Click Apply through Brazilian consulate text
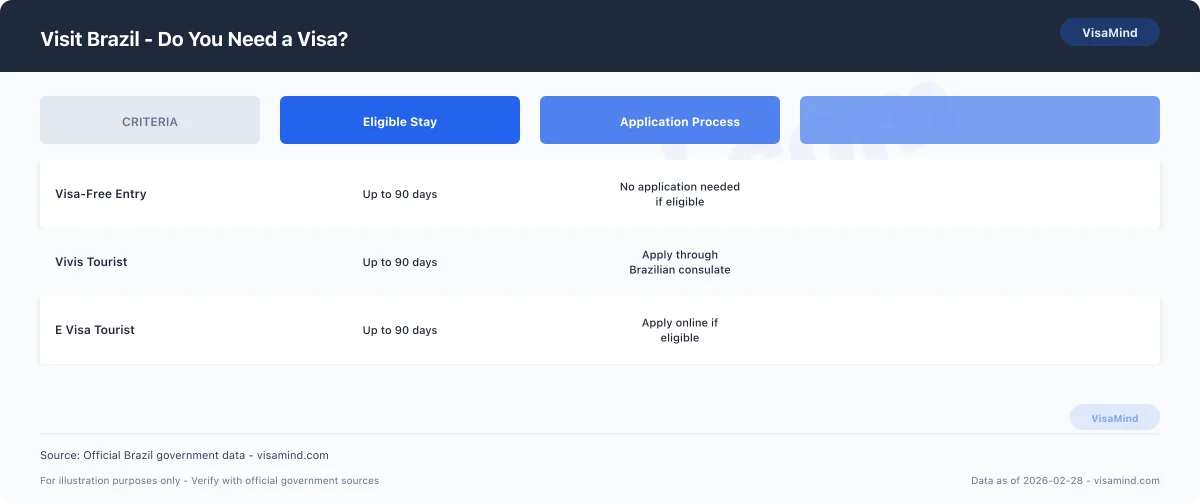 [x=680, y=262]
